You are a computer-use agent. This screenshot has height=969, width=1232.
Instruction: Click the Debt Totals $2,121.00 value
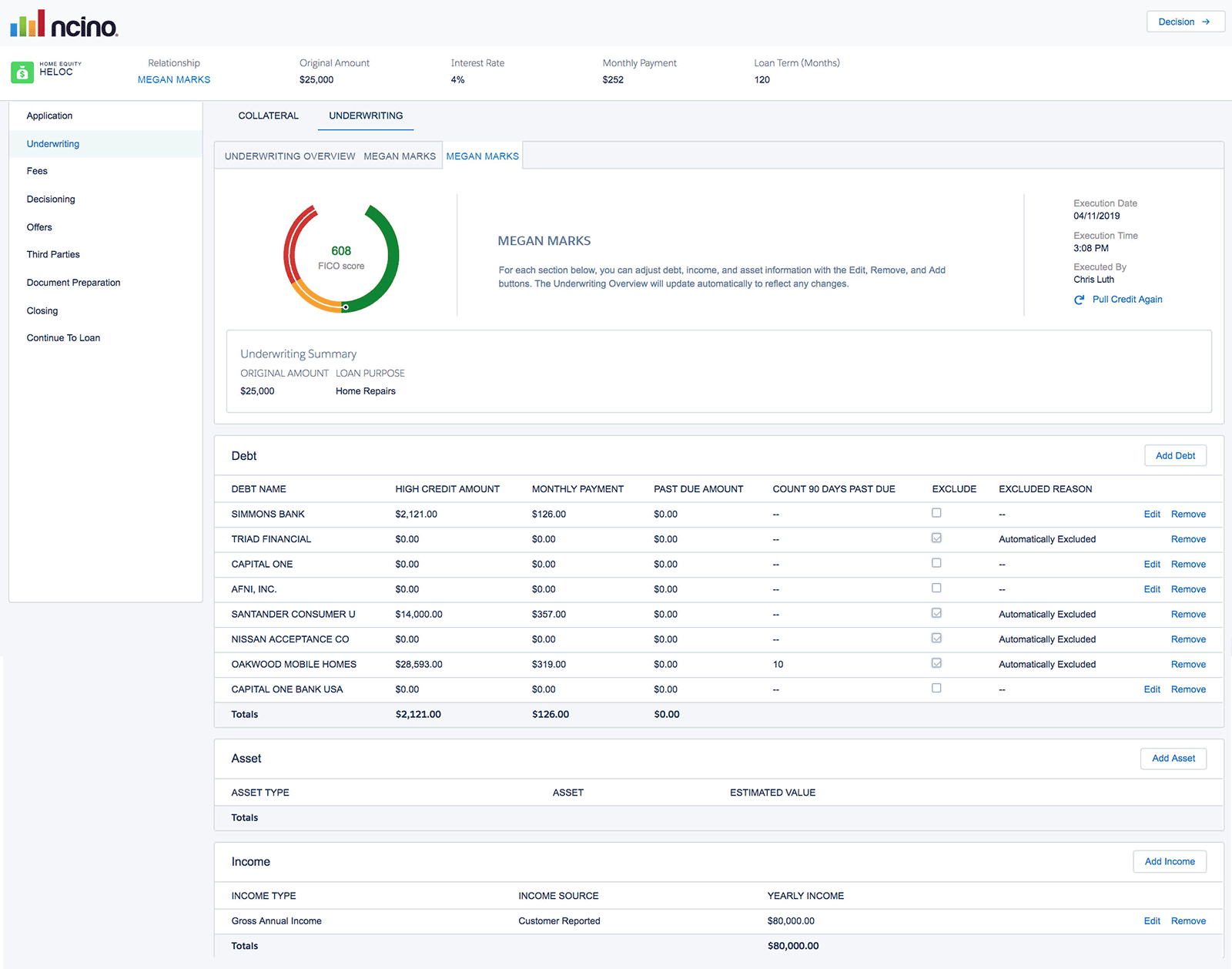point(418,715)
